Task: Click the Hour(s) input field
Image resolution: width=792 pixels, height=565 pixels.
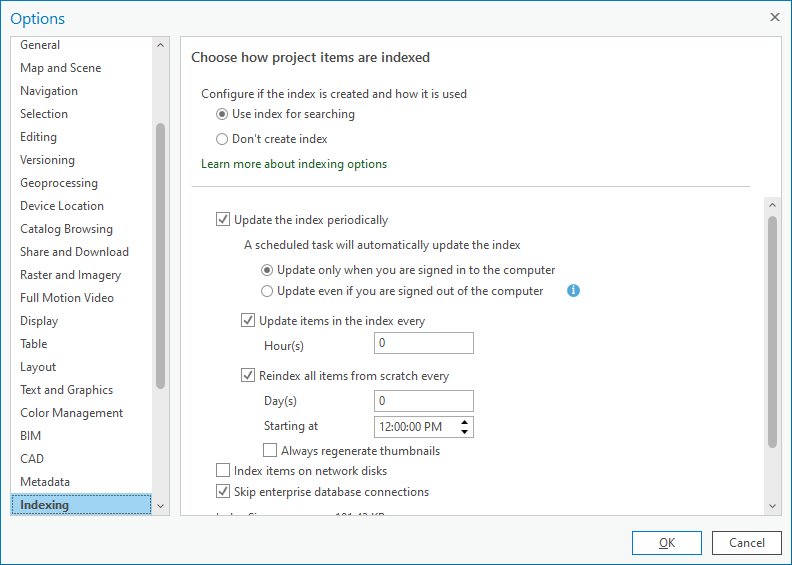Action: (423, 344)
